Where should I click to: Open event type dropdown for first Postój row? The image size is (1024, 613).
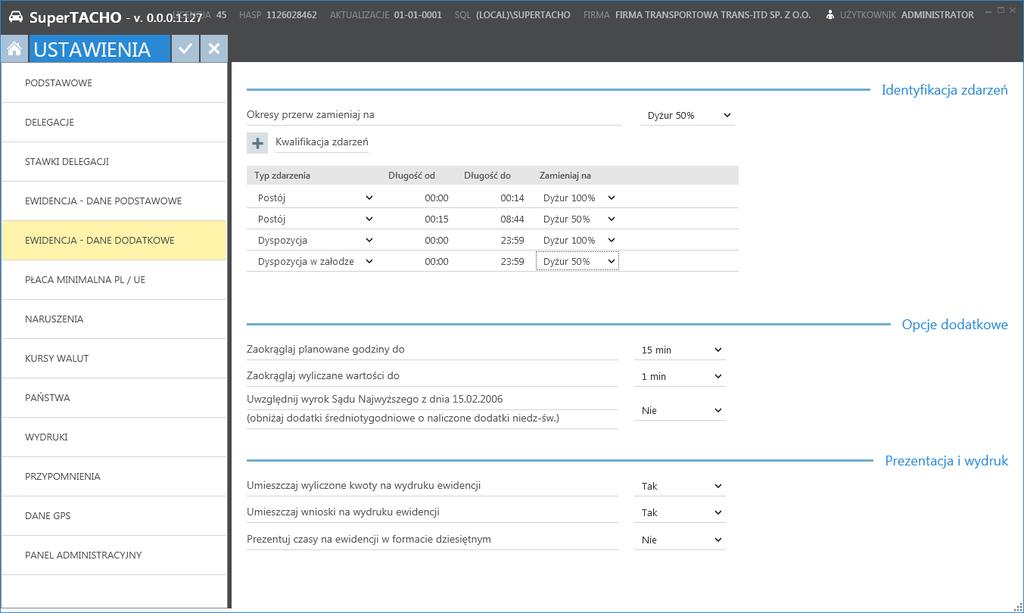pos(315,198)
